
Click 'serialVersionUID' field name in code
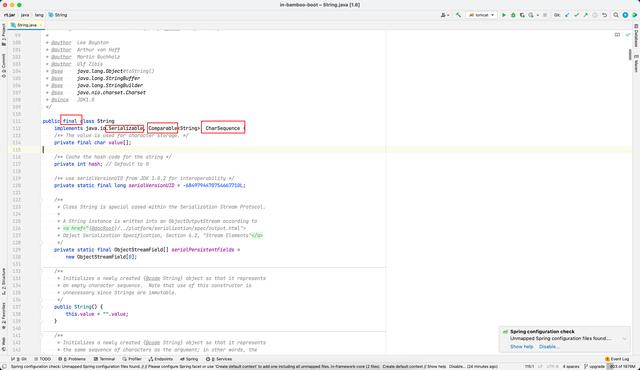click(x=151, y=185)
